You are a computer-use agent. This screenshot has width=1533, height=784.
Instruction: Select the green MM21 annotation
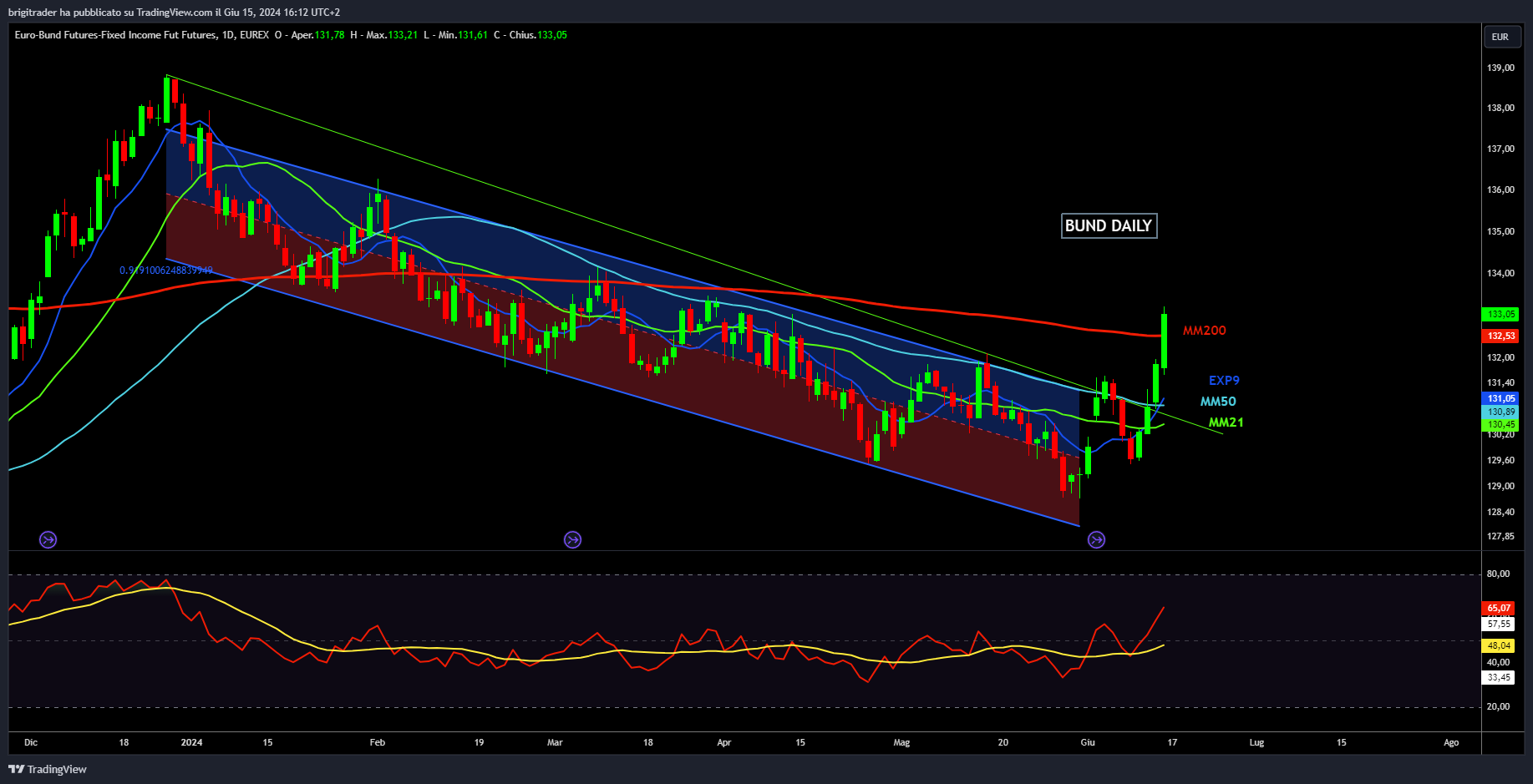click(x=1226, y=422)
